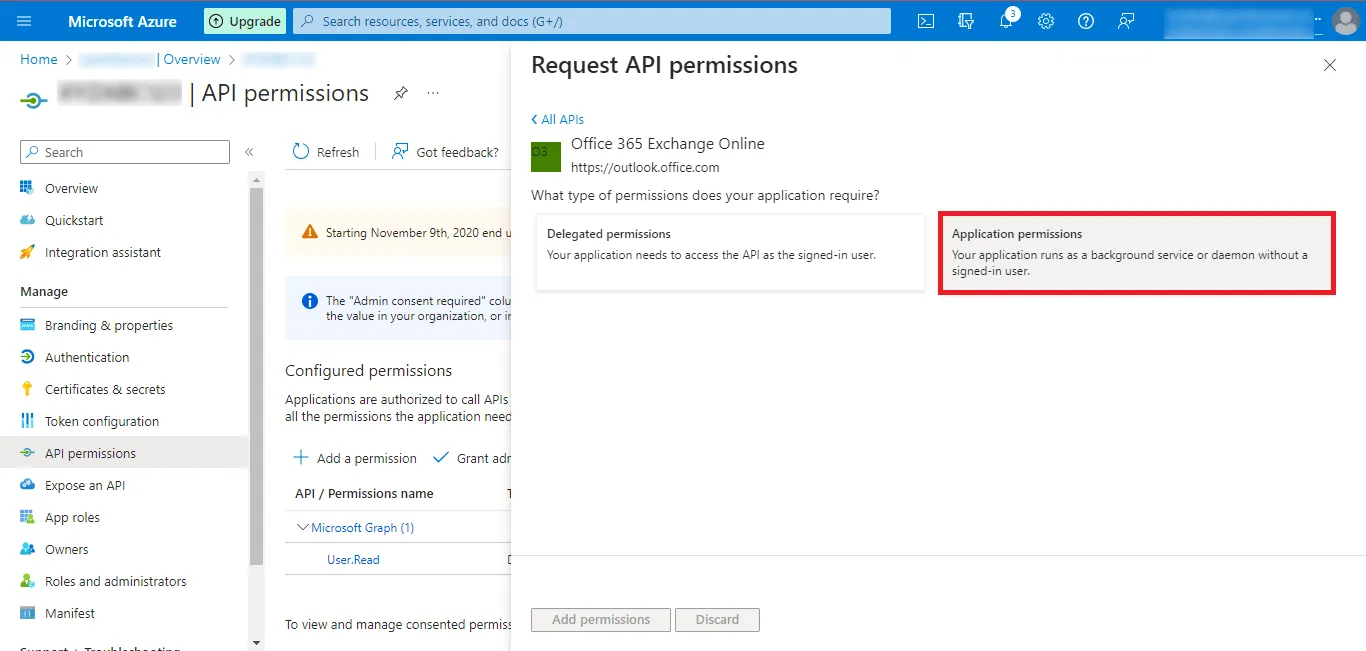The image size is (1366, 651).
Task: Open the notifications bell
Action: point(1007,21)
